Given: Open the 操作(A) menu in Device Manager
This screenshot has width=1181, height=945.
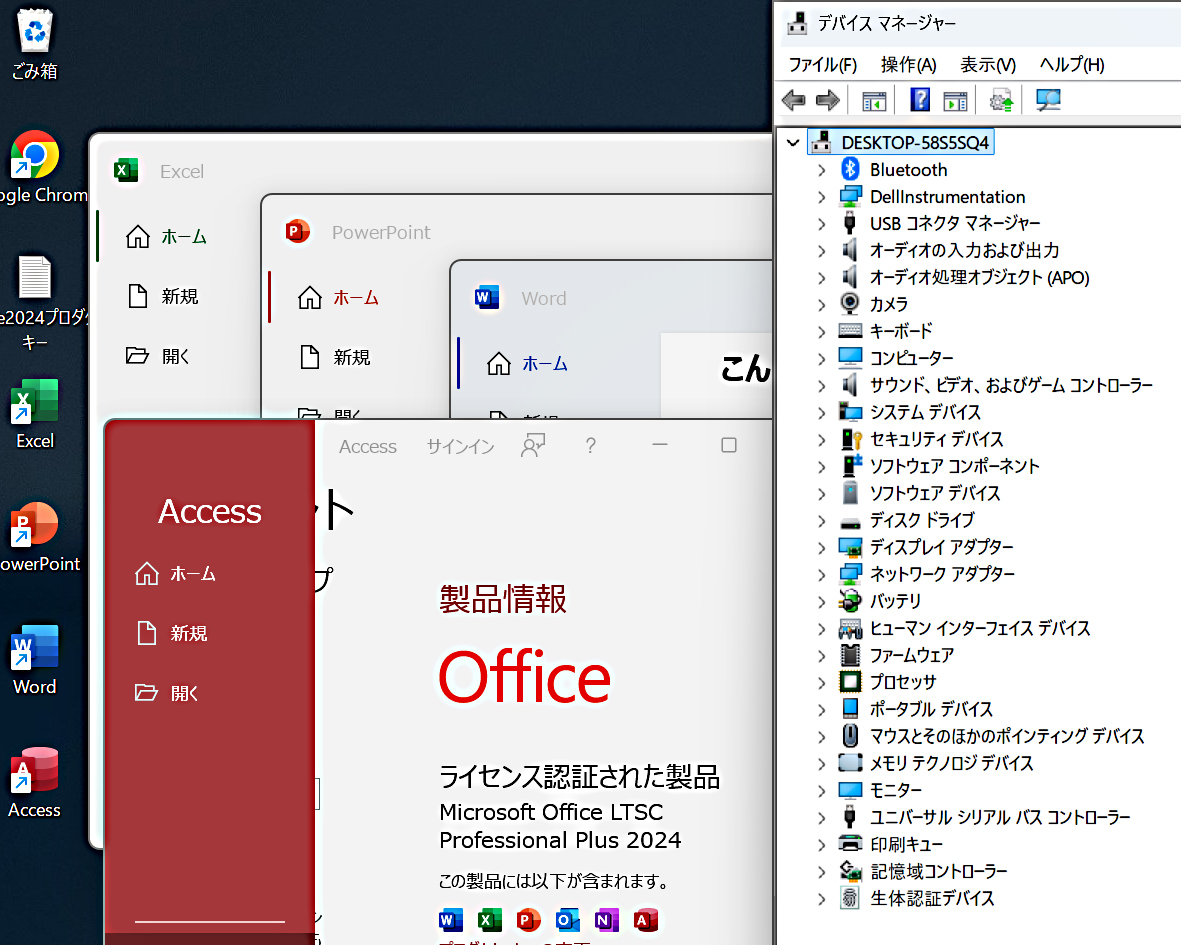Looking at the screenshot, I should coord(908,65).
